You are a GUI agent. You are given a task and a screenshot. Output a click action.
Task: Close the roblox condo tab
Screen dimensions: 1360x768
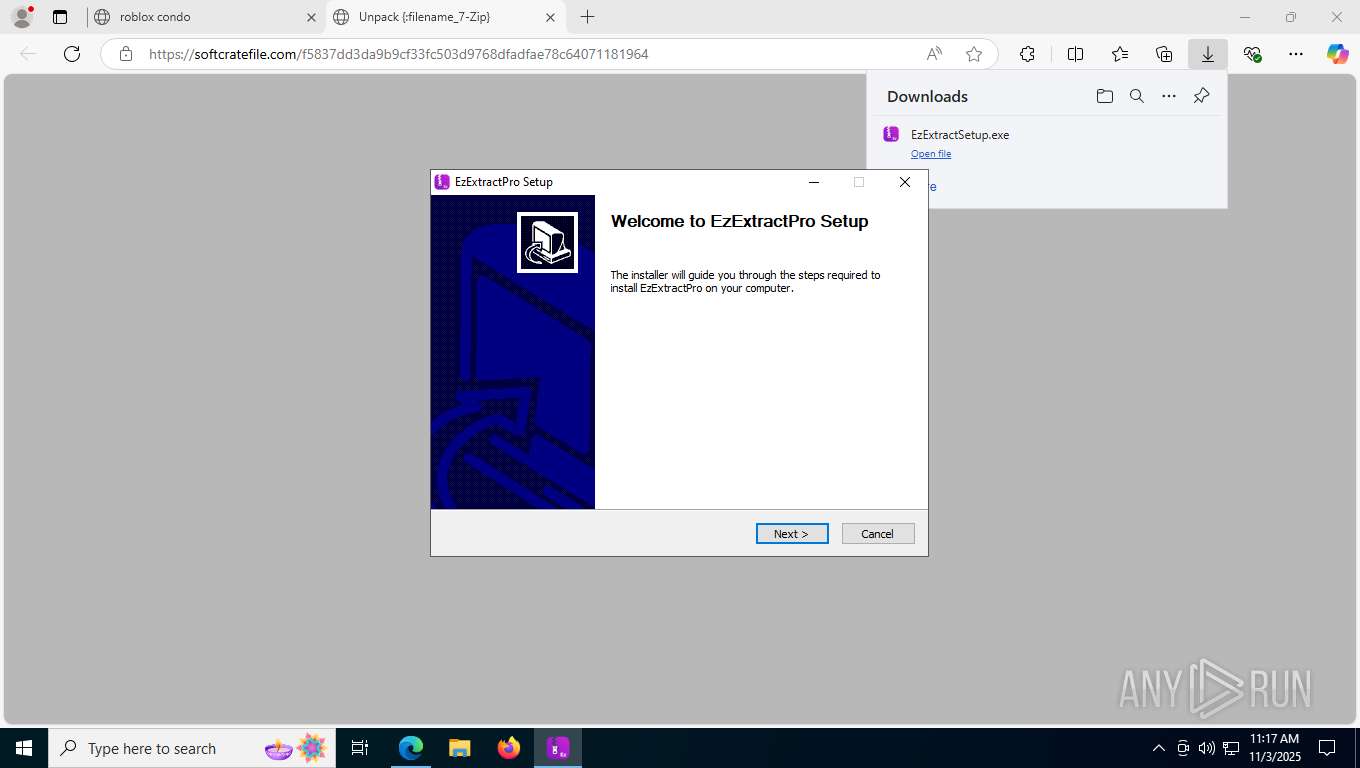coord(311,17)
